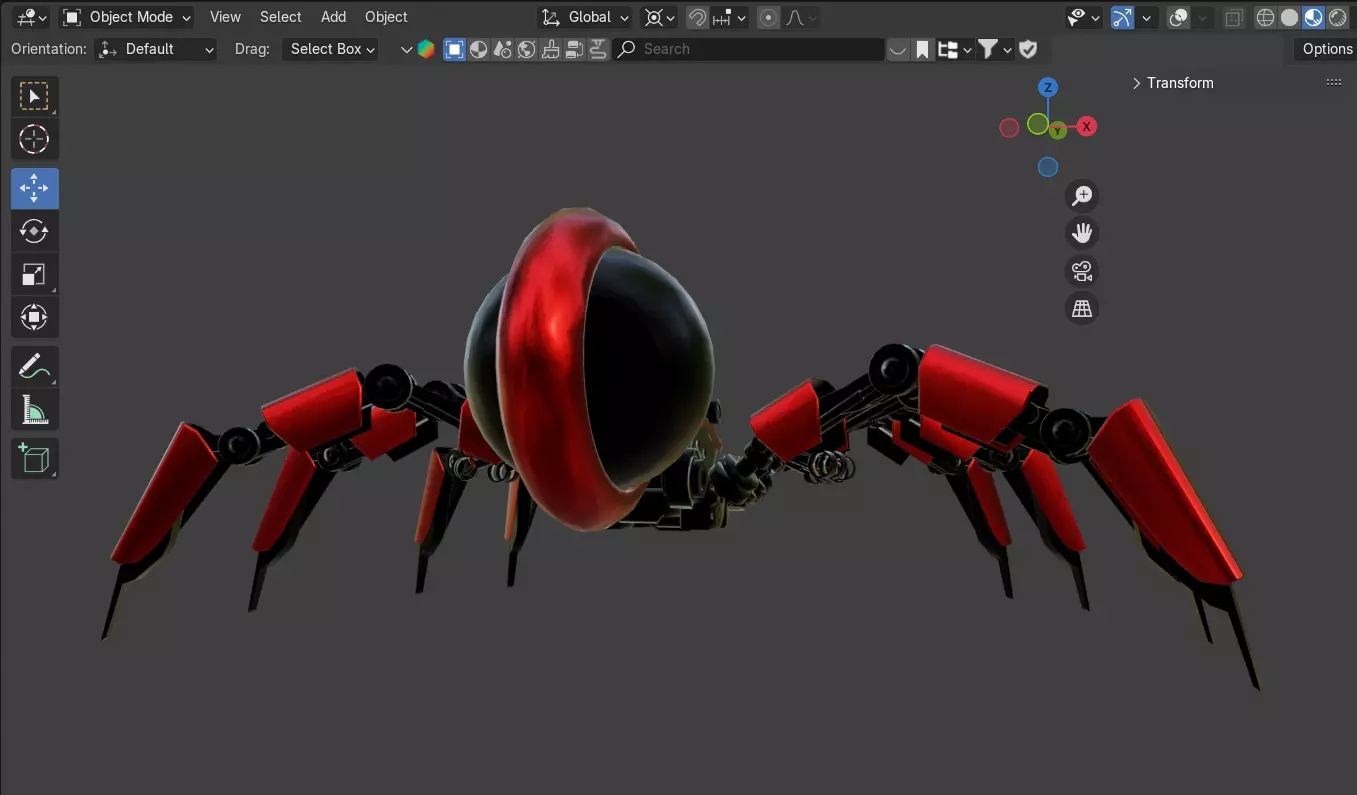Open the proportional falloff curve dropdown
1357x795 pixels.
click(801, 17)
